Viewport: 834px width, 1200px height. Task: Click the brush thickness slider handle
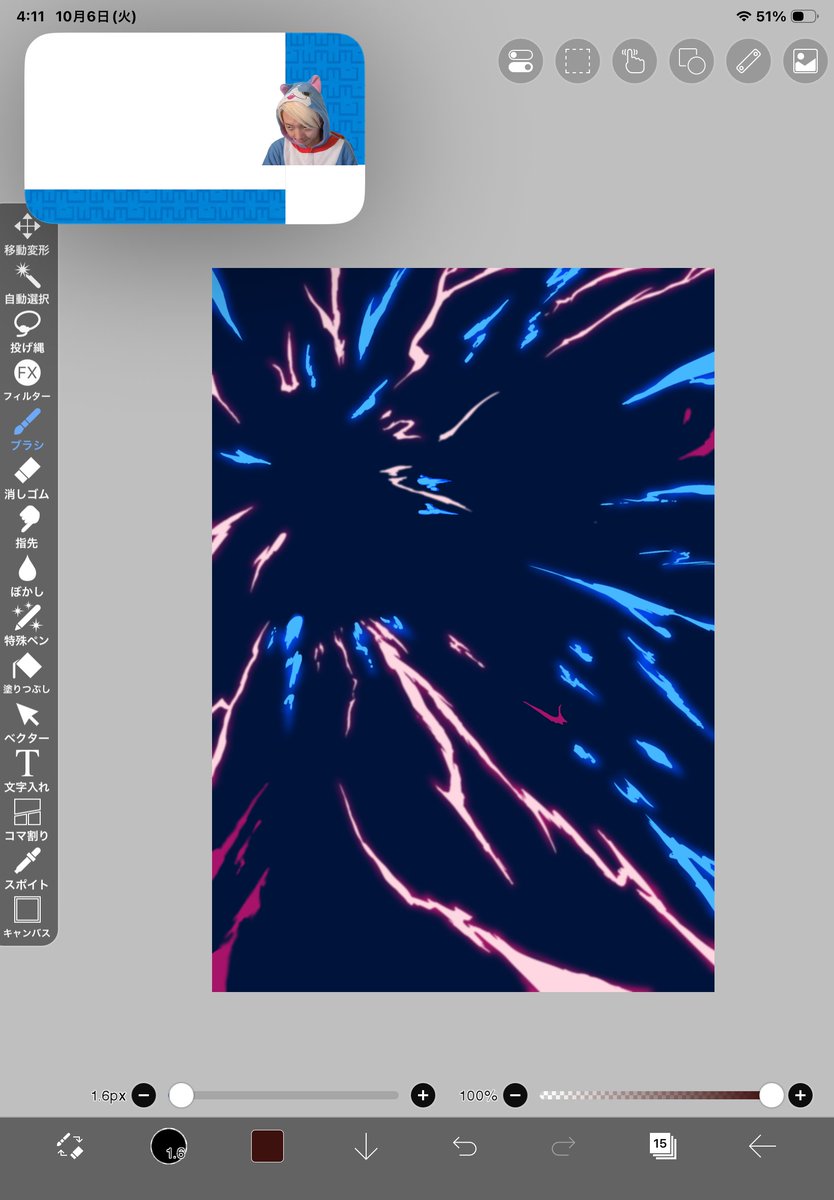click(x=181, y=1096)
